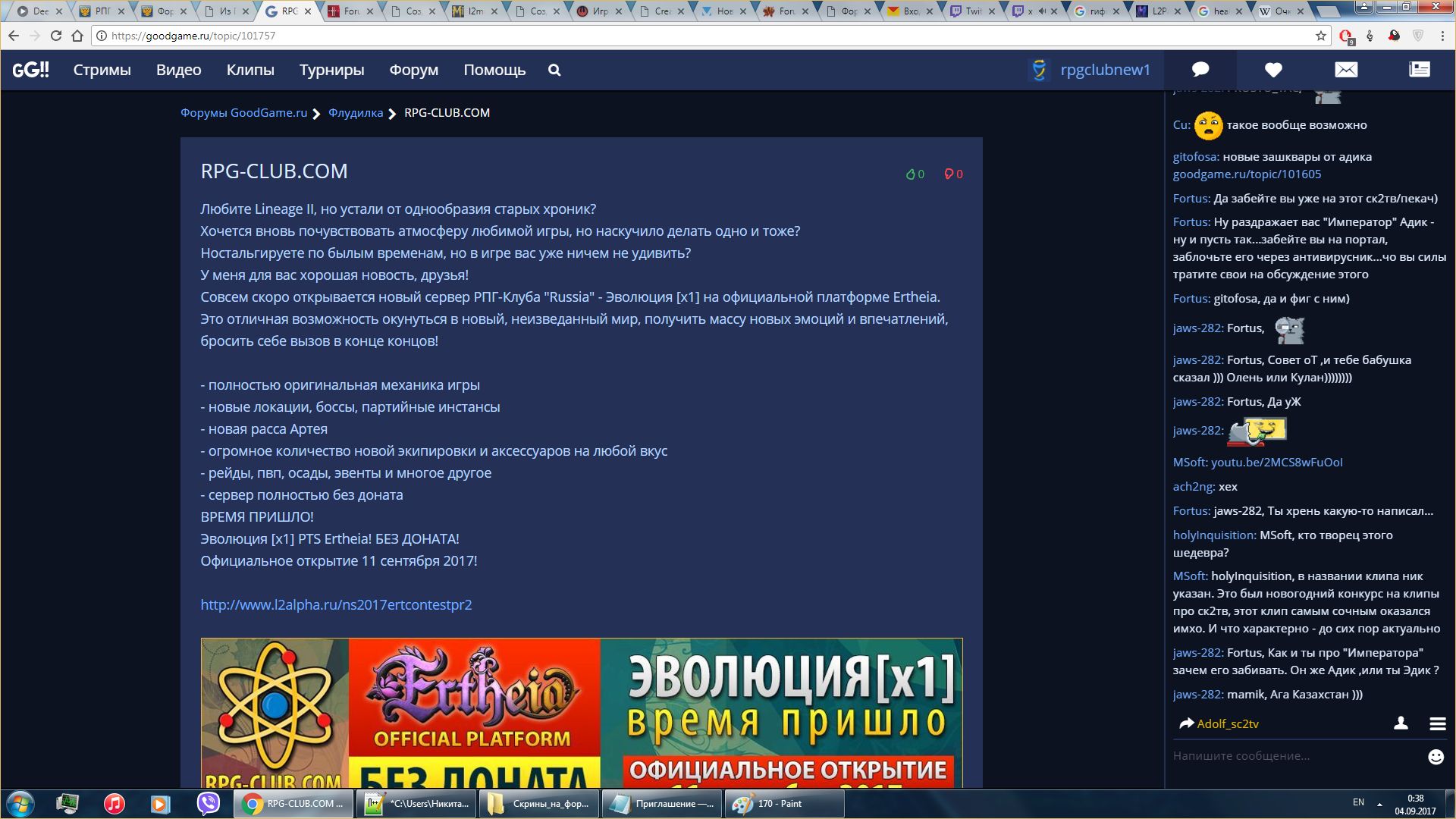Click the Ertheia Эволюция banner image
1456x819 pixels.
coord(582,712)
